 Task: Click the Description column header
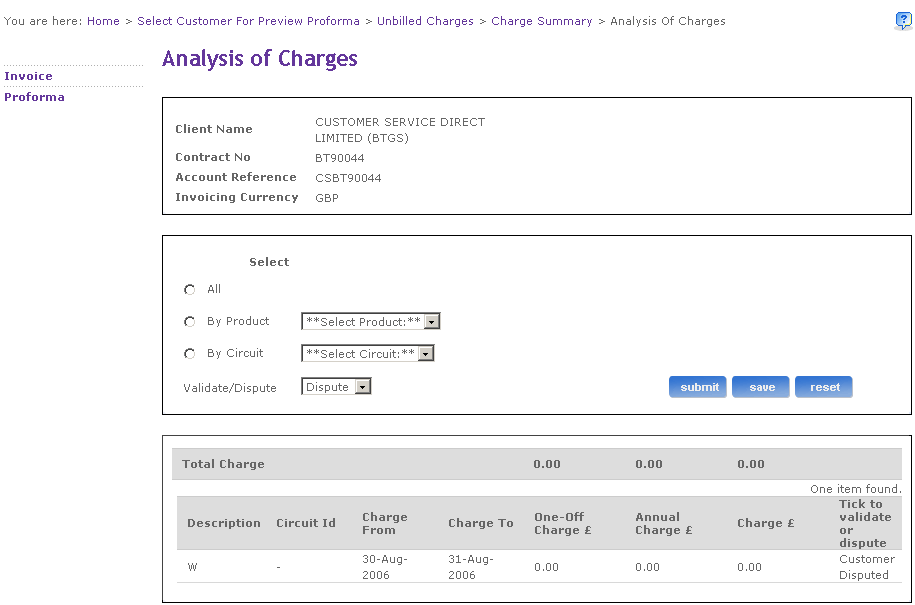(224, 523)
